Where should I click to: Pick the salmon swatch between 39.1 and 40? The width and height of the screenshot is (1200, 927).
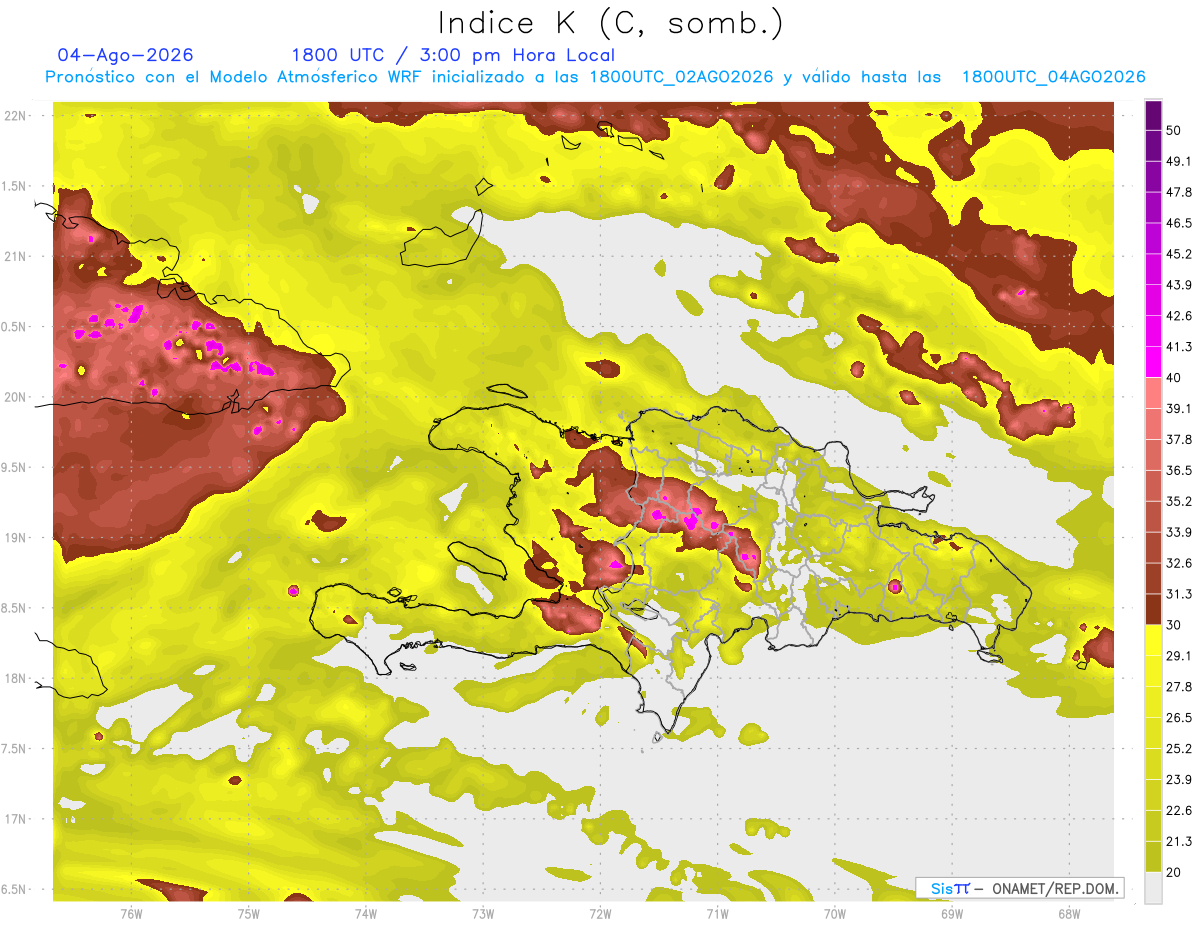(x=1153, y=393)
